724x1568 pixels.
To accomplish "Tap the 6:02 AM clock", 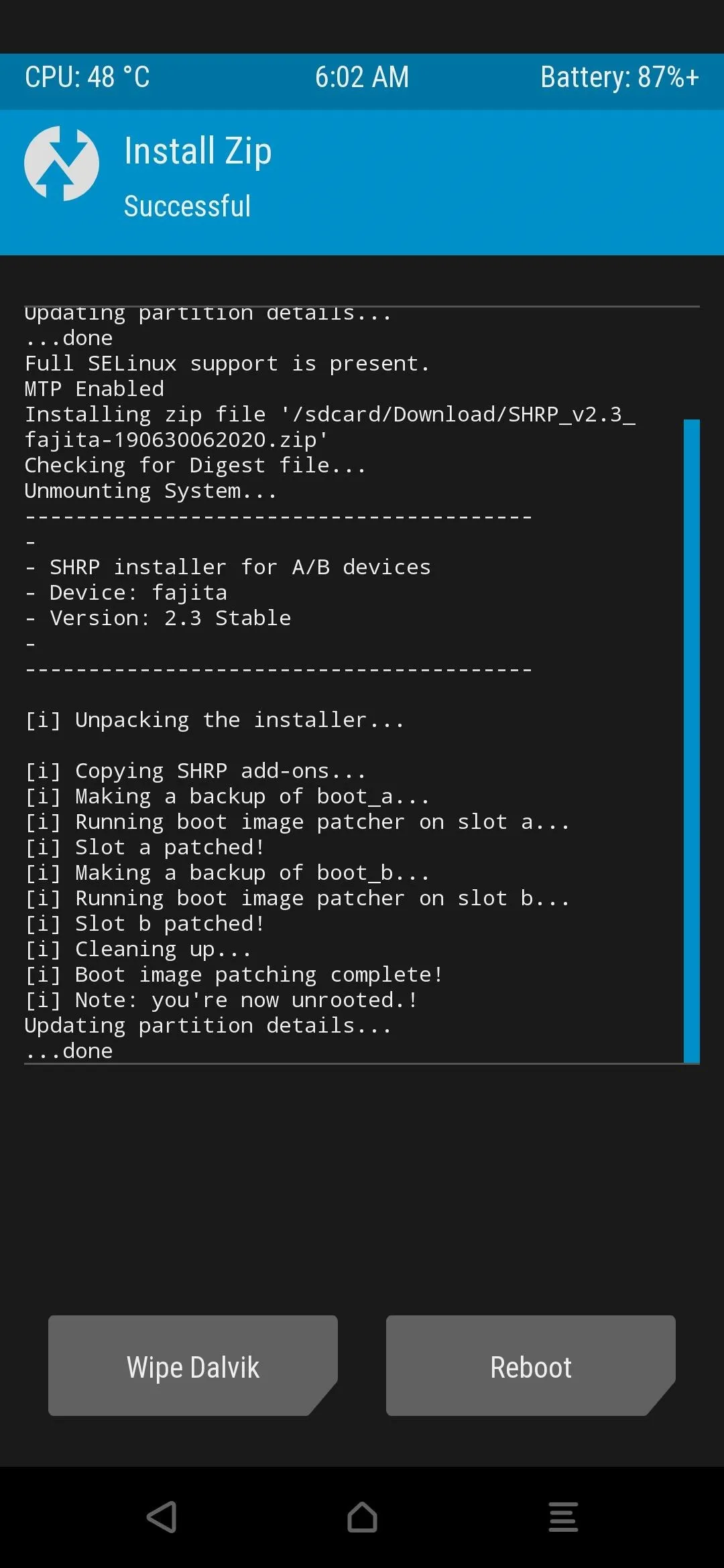I will click(362, 77).
